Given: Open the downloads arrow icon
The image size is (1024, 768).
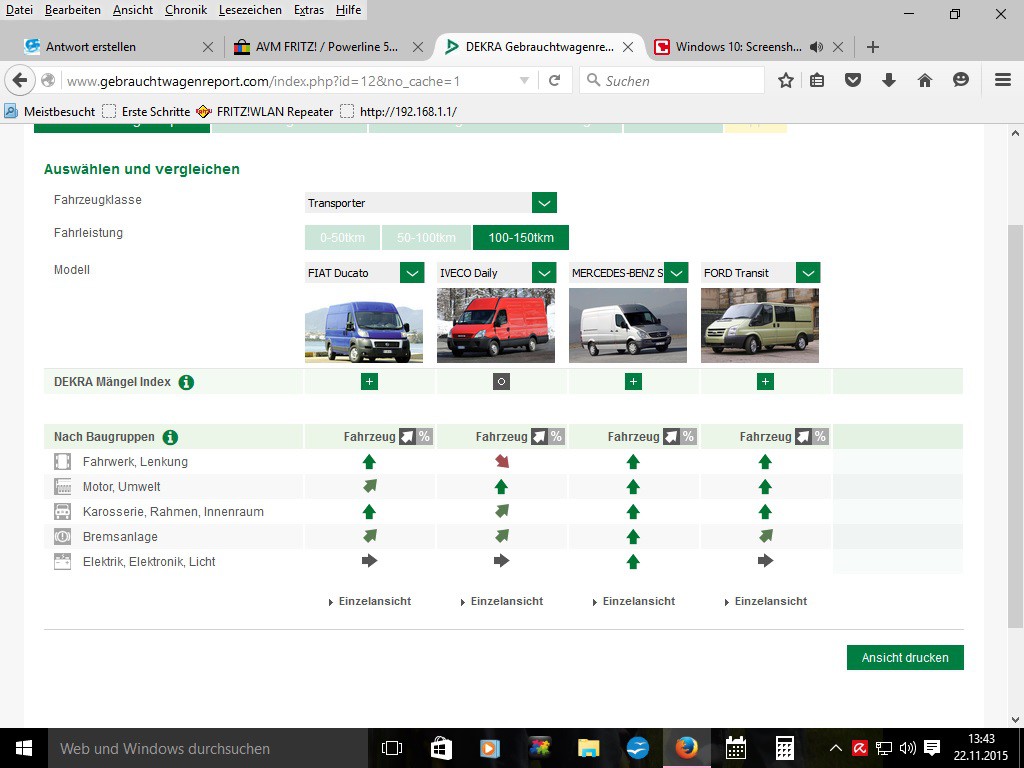Looking at the screenshot, I should click(889, 80).
